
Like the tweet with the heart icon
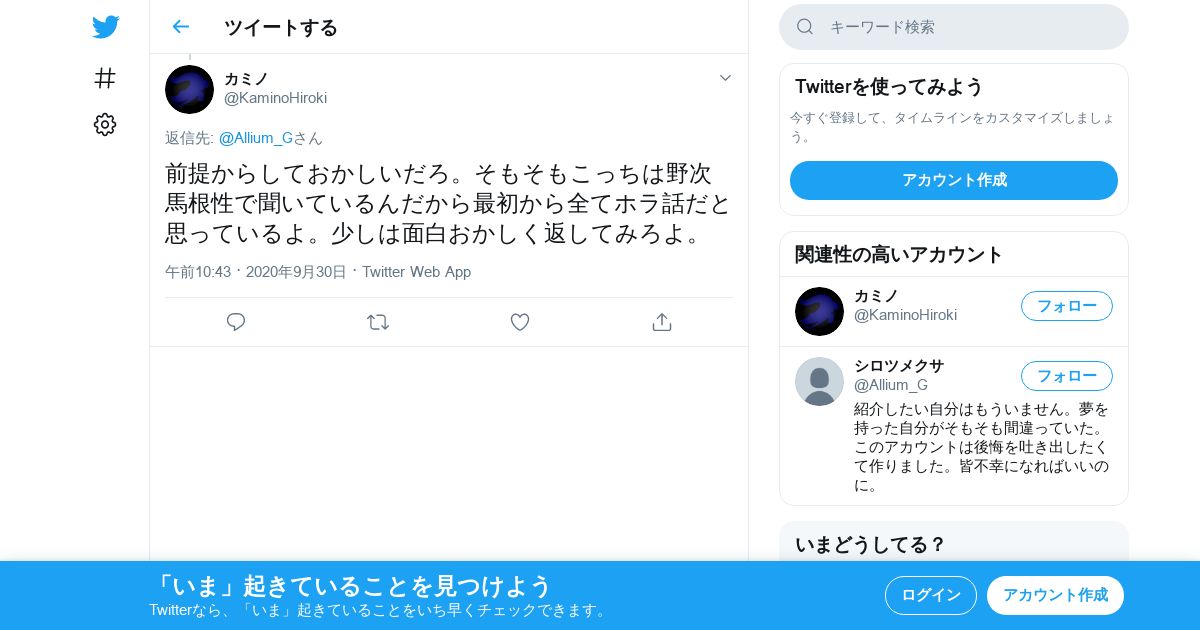coord(520,322)
